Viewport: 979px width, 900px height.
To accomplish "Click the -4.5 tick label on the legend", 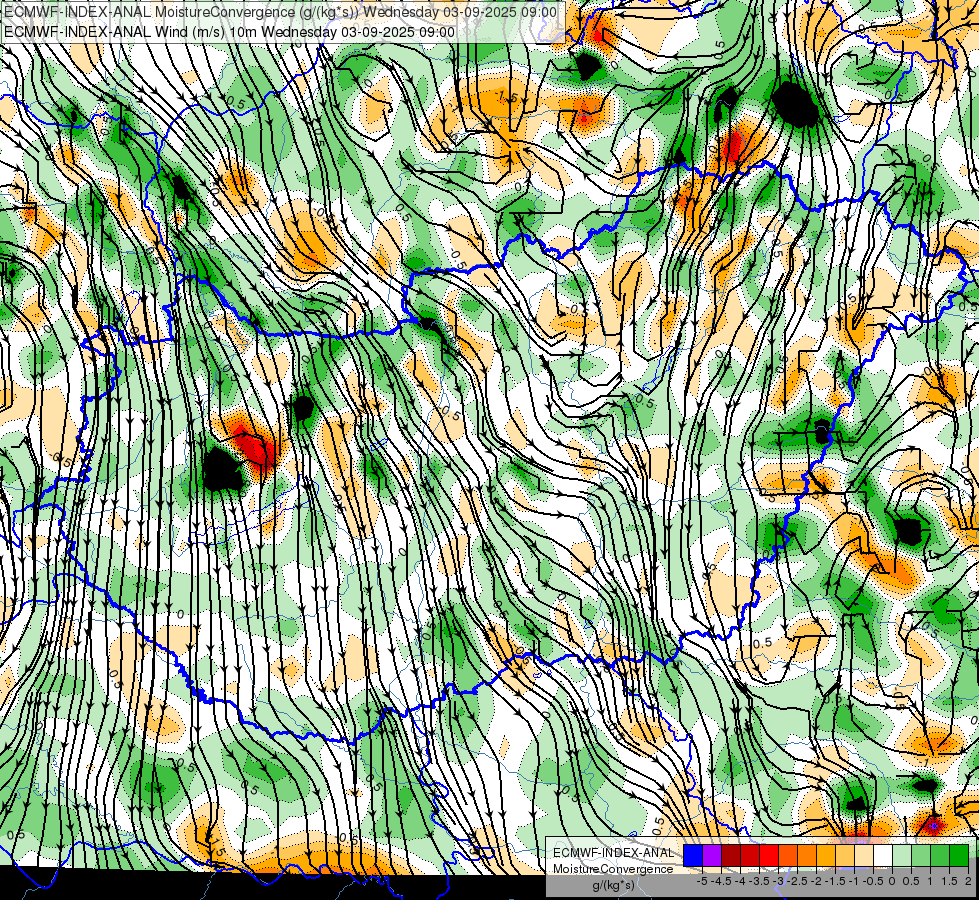I will pyautogui.click(x=721, y=881).
